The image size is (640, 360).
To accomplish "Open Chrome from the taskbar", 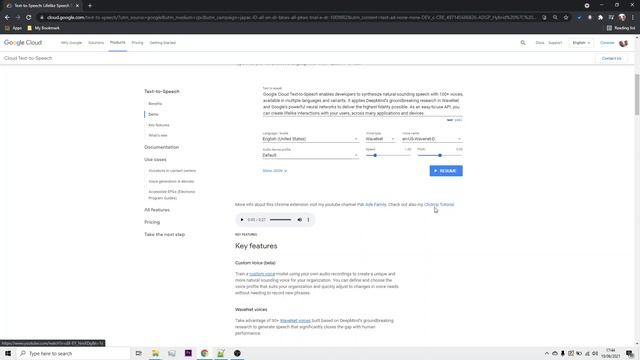I will point(204,353).
